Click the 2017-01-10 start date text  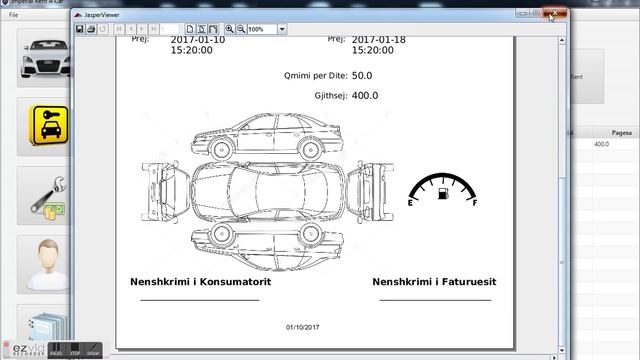point(198,40)
